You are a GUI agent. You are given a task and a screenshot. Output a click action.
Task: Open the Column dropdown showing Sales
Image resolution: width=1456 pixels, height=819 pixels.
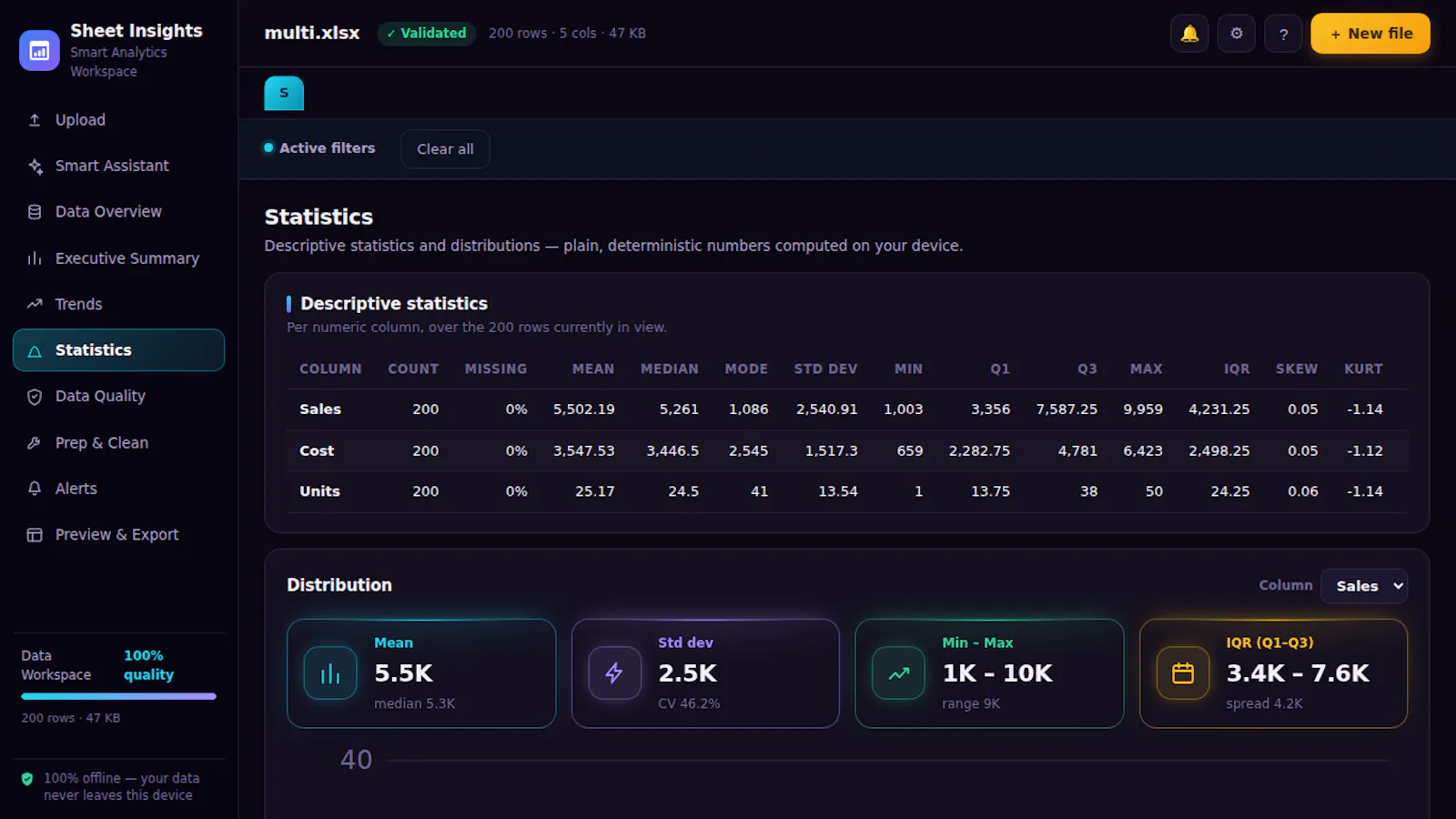(x=1364, y=586)
